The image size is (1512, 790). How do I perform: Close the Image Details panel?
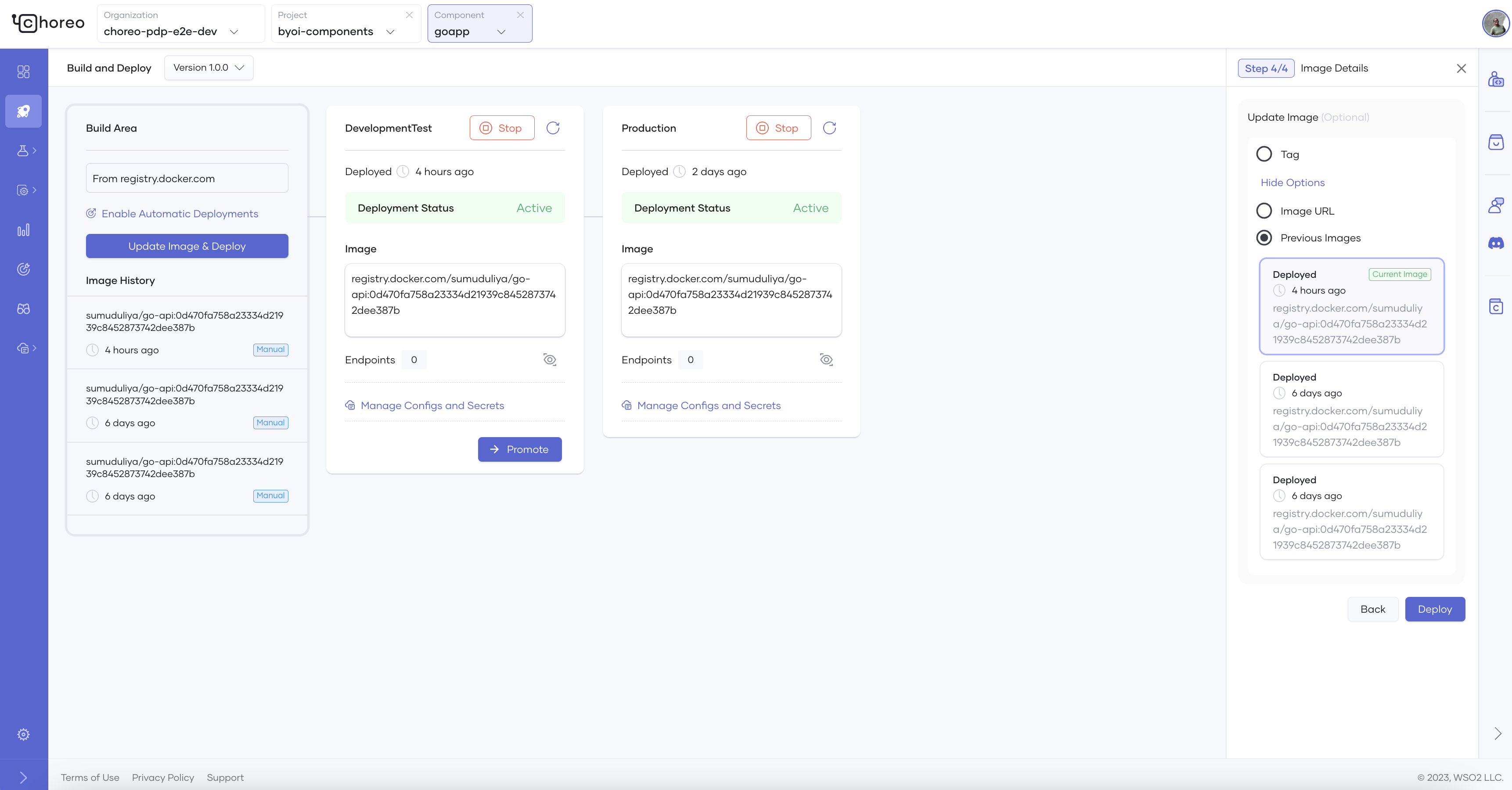(1461, 68)
